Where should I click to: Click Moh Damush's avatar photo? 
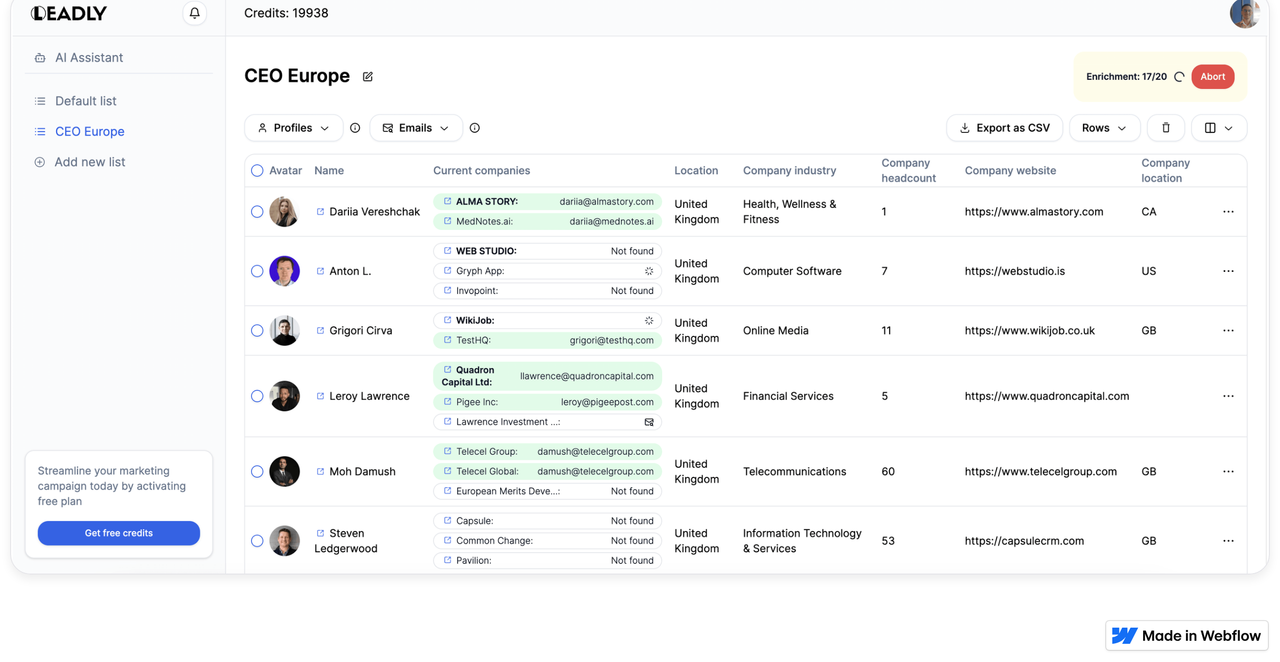coord(285,471)
